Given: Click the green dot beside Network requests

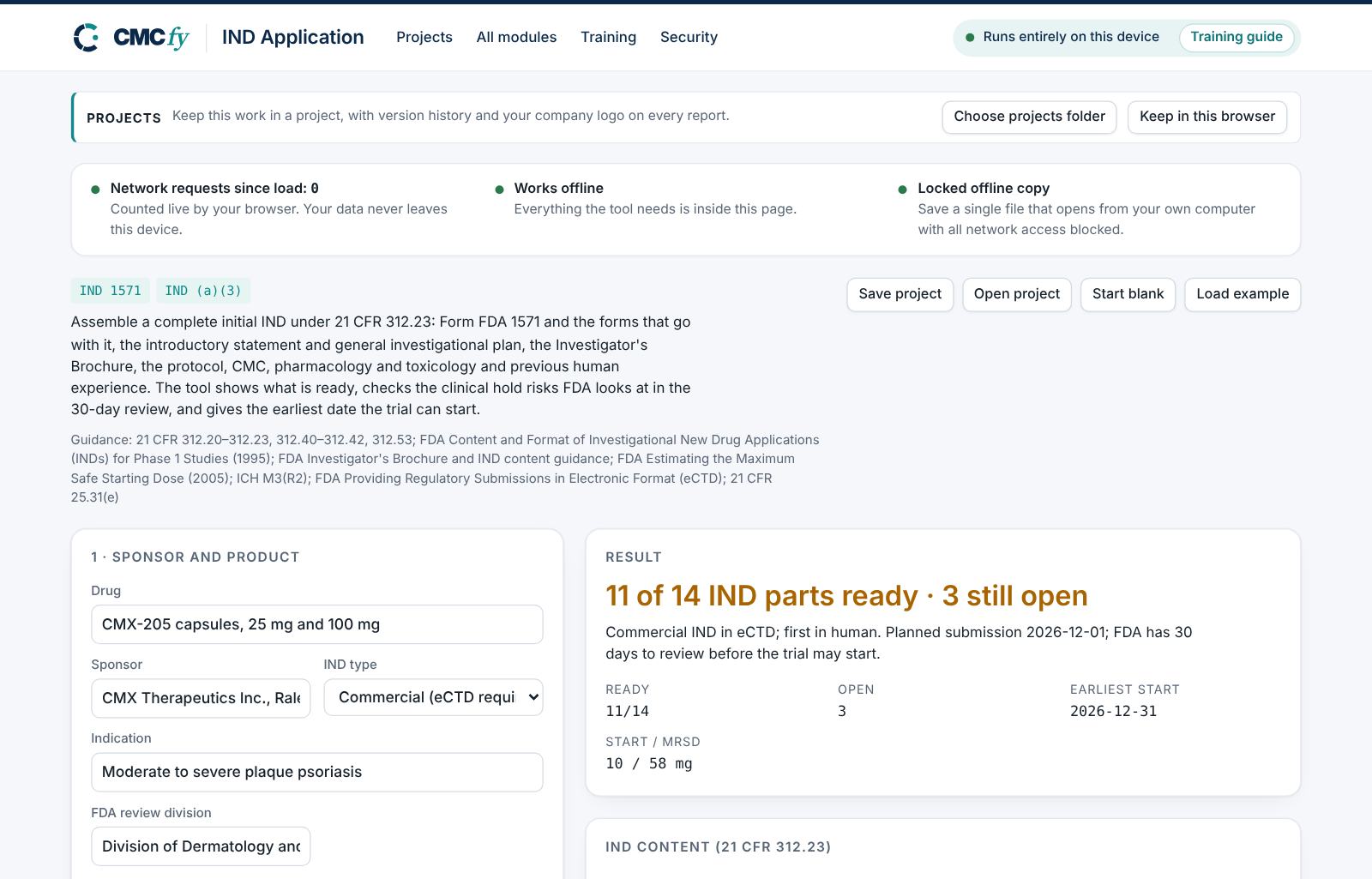Looking at the screenshot, I should [95, 190].
